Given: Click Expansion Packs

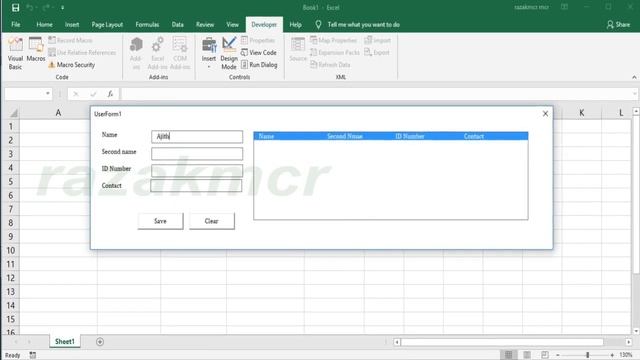Looking at the screenshot, I should (335, 53).
